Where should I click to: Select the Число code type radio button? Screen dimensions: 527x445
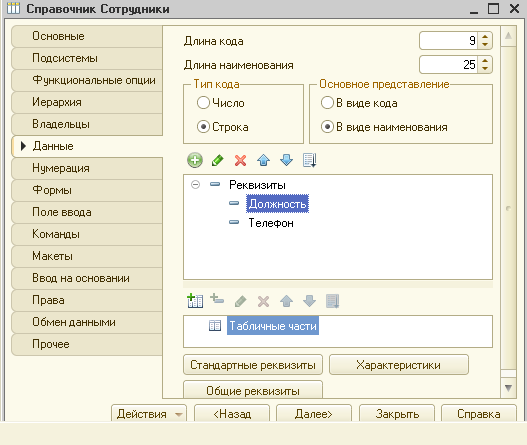[203, 103]
